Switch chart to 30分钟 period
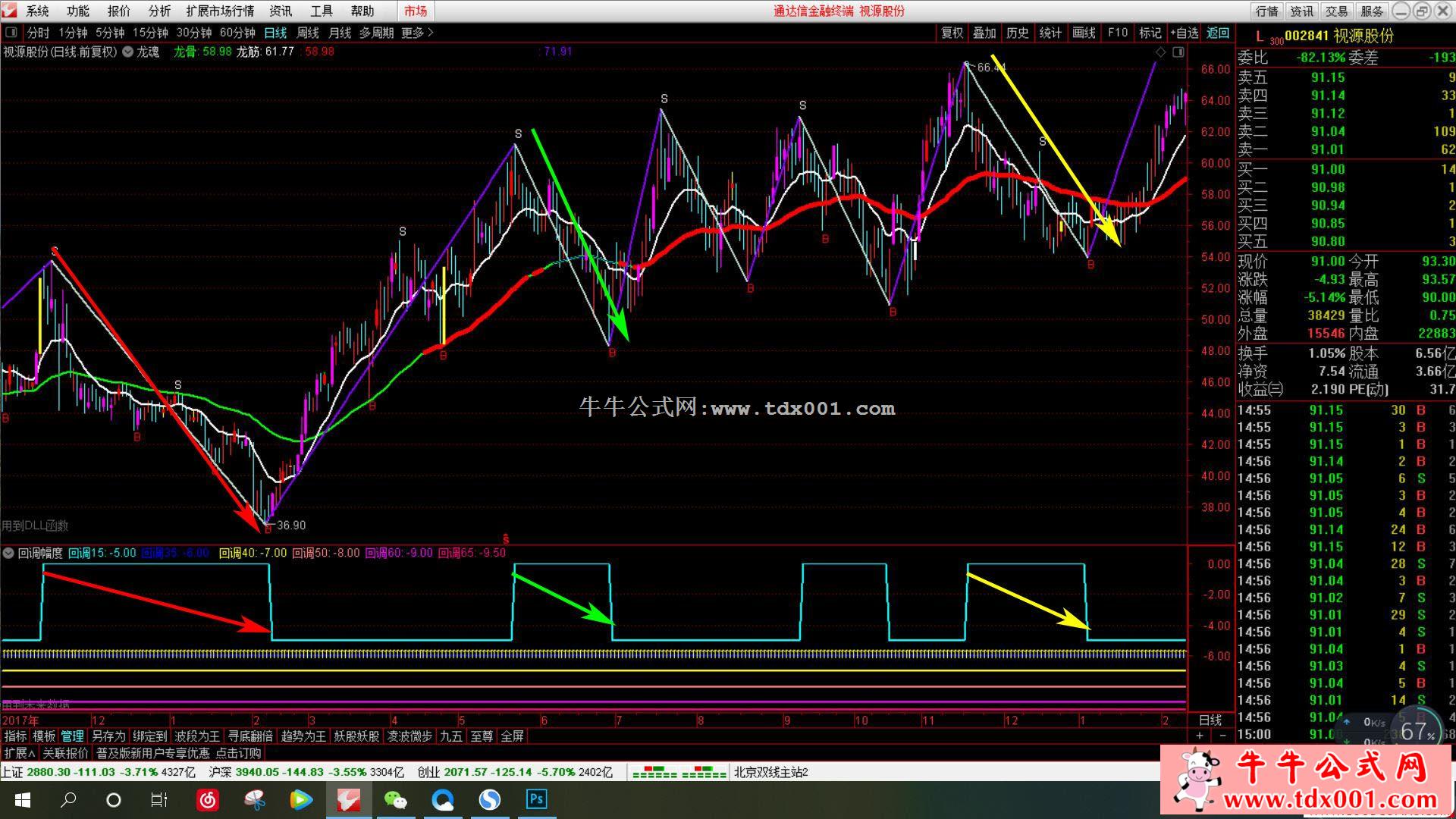The image size is (1456, 819). pos(194,33)
